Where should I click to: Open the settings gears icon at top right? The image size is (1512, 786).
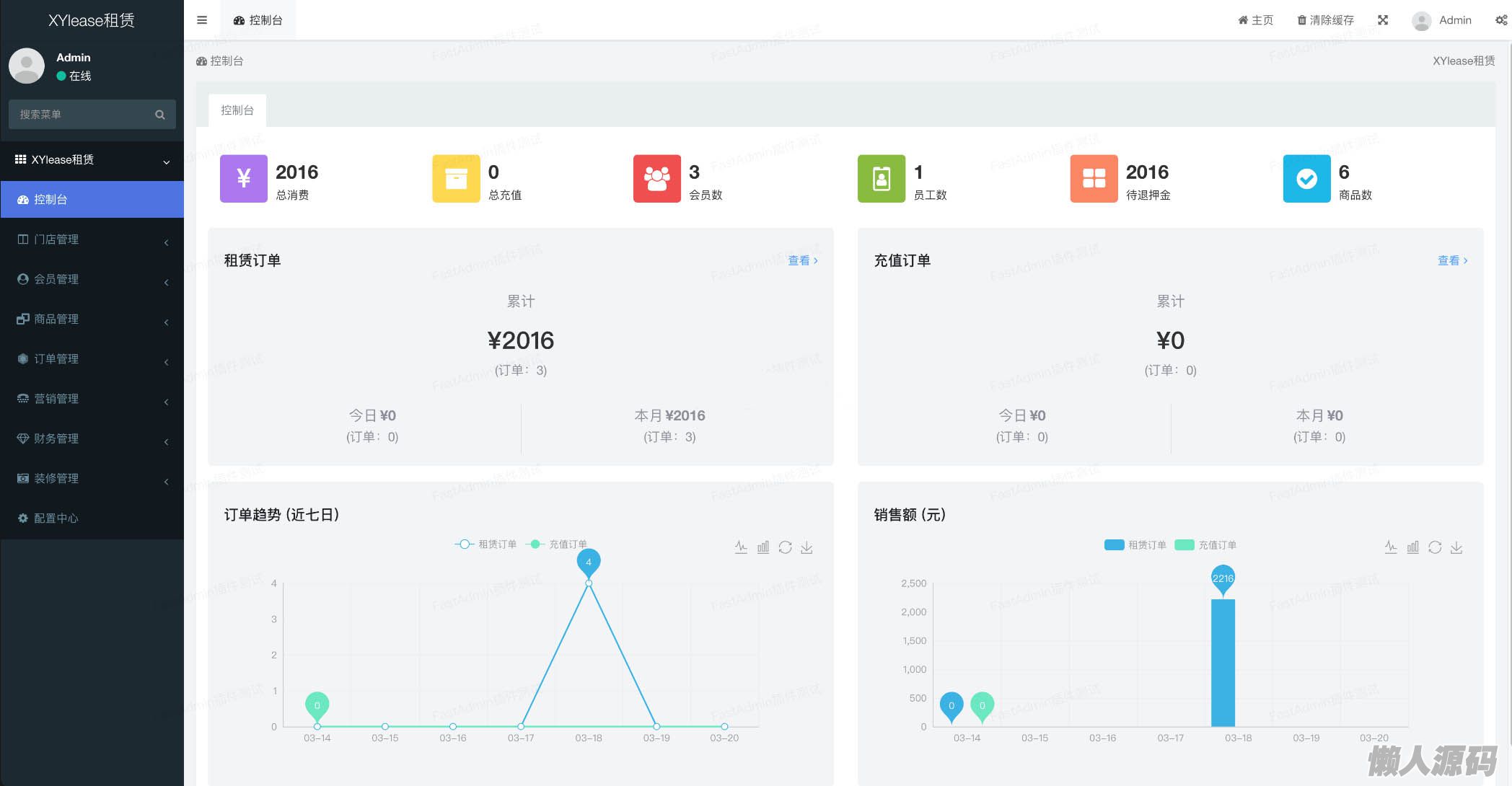point(1501,20)
